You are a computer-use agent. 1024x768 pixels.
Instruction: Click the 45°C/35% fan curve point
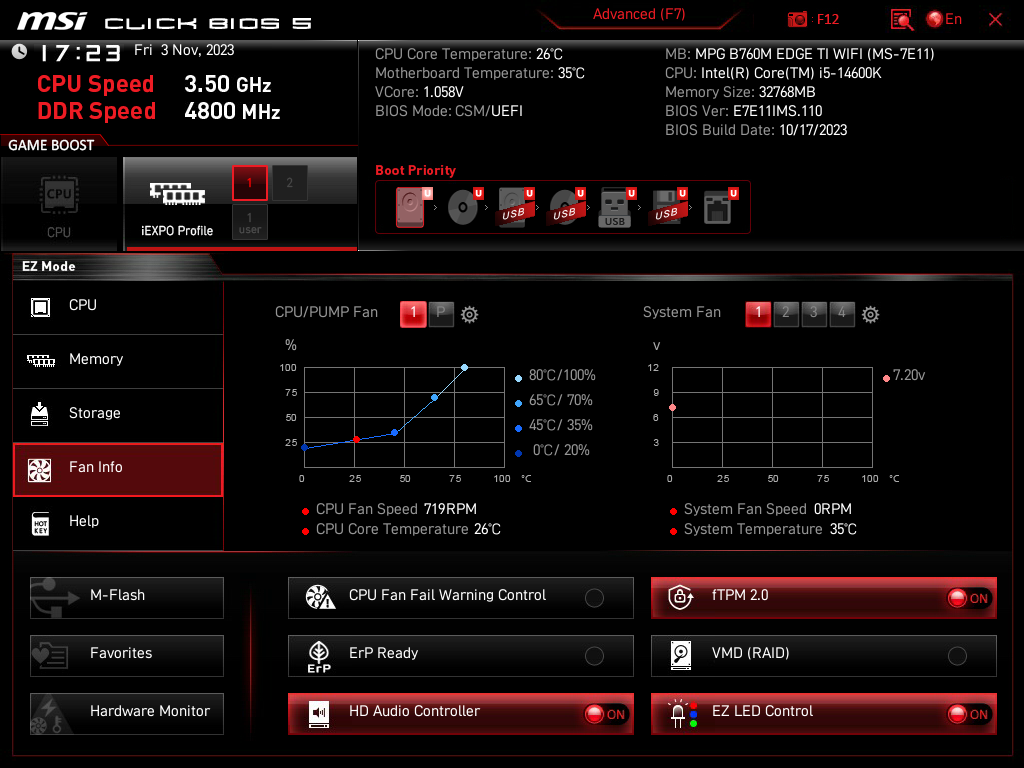(x=394, y=432)
